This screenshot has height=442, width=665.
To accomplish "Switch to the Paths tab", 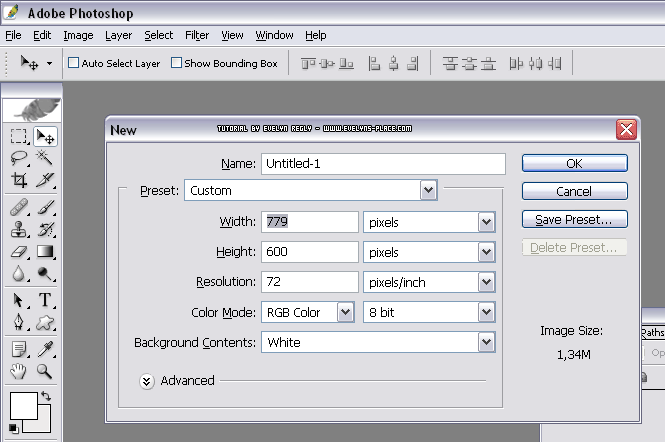I will tap(653, 332).
